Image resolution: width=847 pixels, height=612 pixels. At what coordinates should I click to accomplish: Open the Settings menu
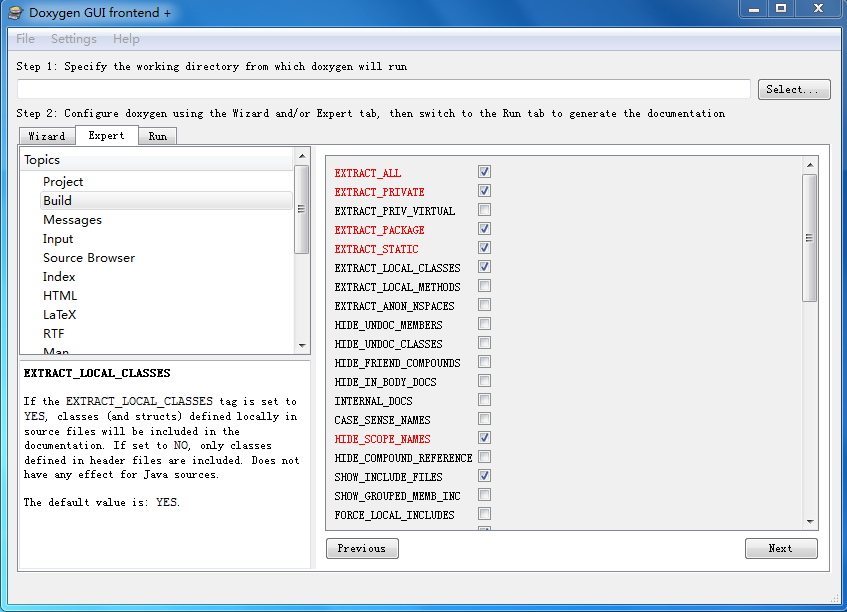(73, 39)
